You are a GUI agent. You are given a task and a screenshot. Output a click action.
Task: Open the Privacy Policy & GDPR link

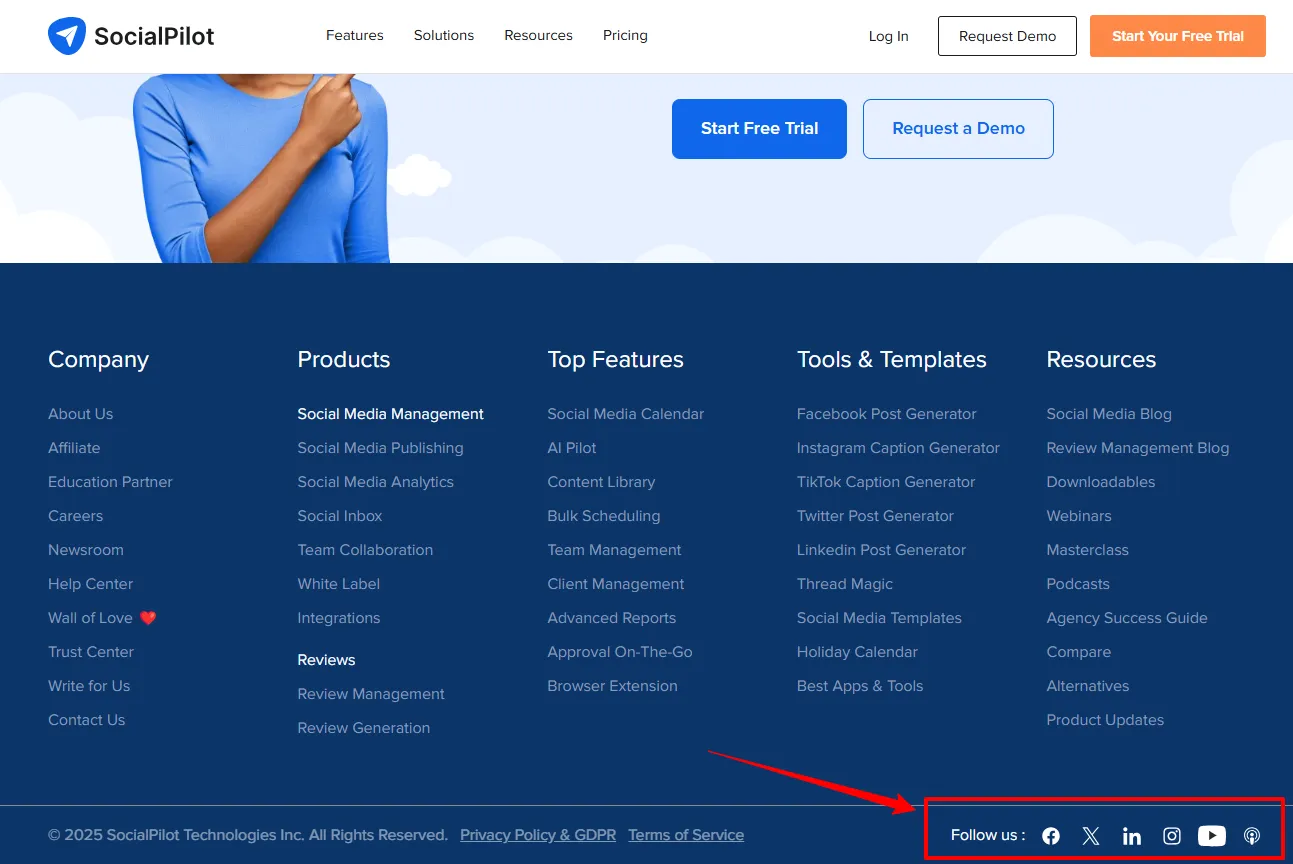537,834
